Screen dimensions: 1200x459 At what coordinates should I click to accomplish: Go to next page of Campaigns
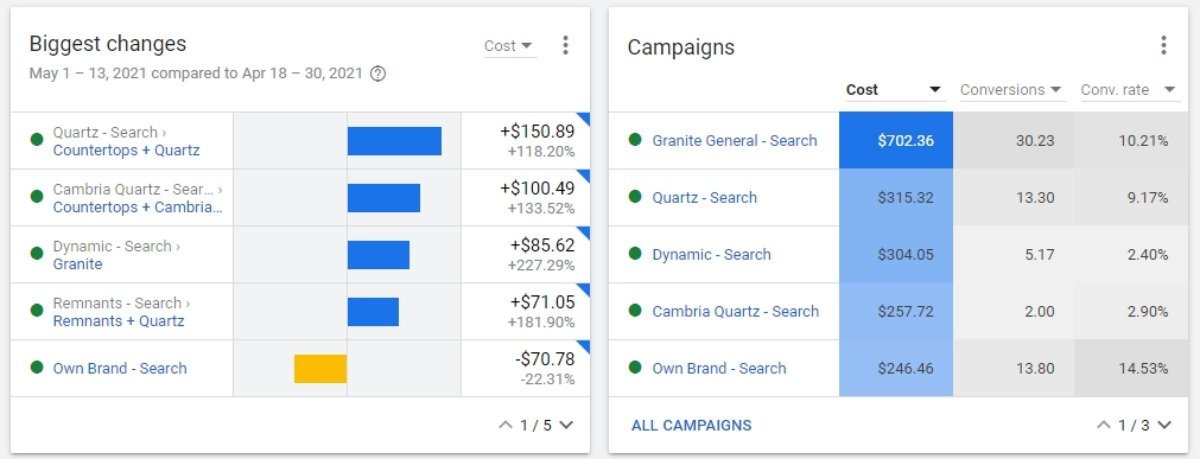(x=1164, y=425)
